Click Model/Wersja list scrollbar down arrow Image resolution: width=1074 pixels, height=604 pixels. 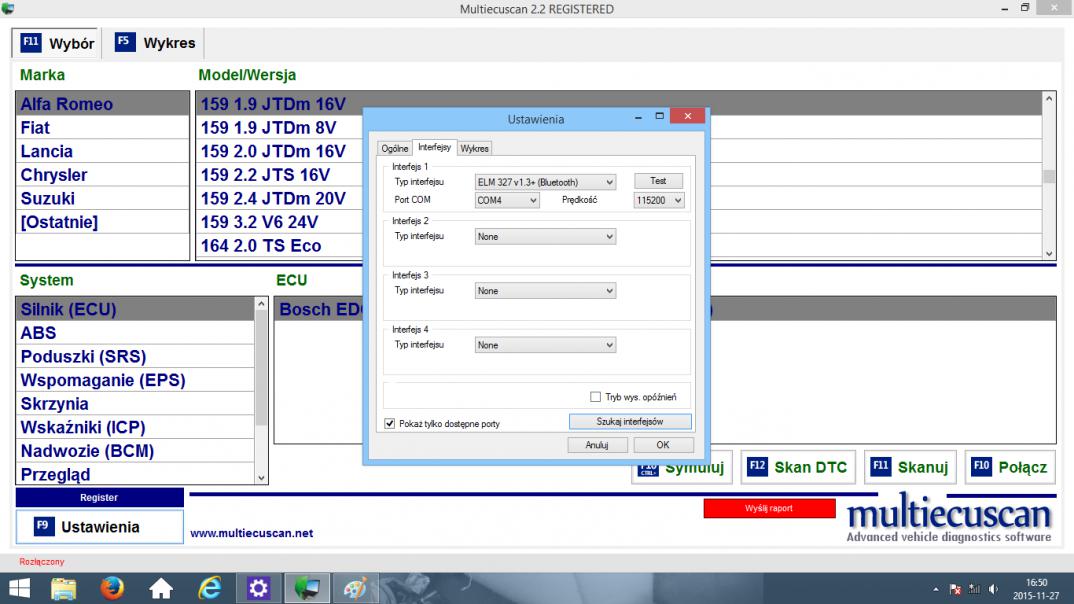click(1049, 253)
